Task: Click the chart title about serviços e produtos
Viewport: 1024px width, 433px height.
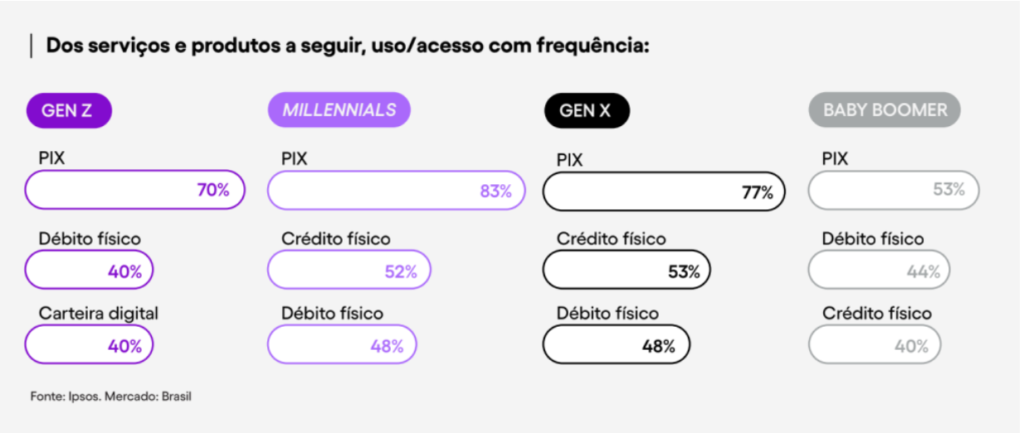Action: coord(347,46)
